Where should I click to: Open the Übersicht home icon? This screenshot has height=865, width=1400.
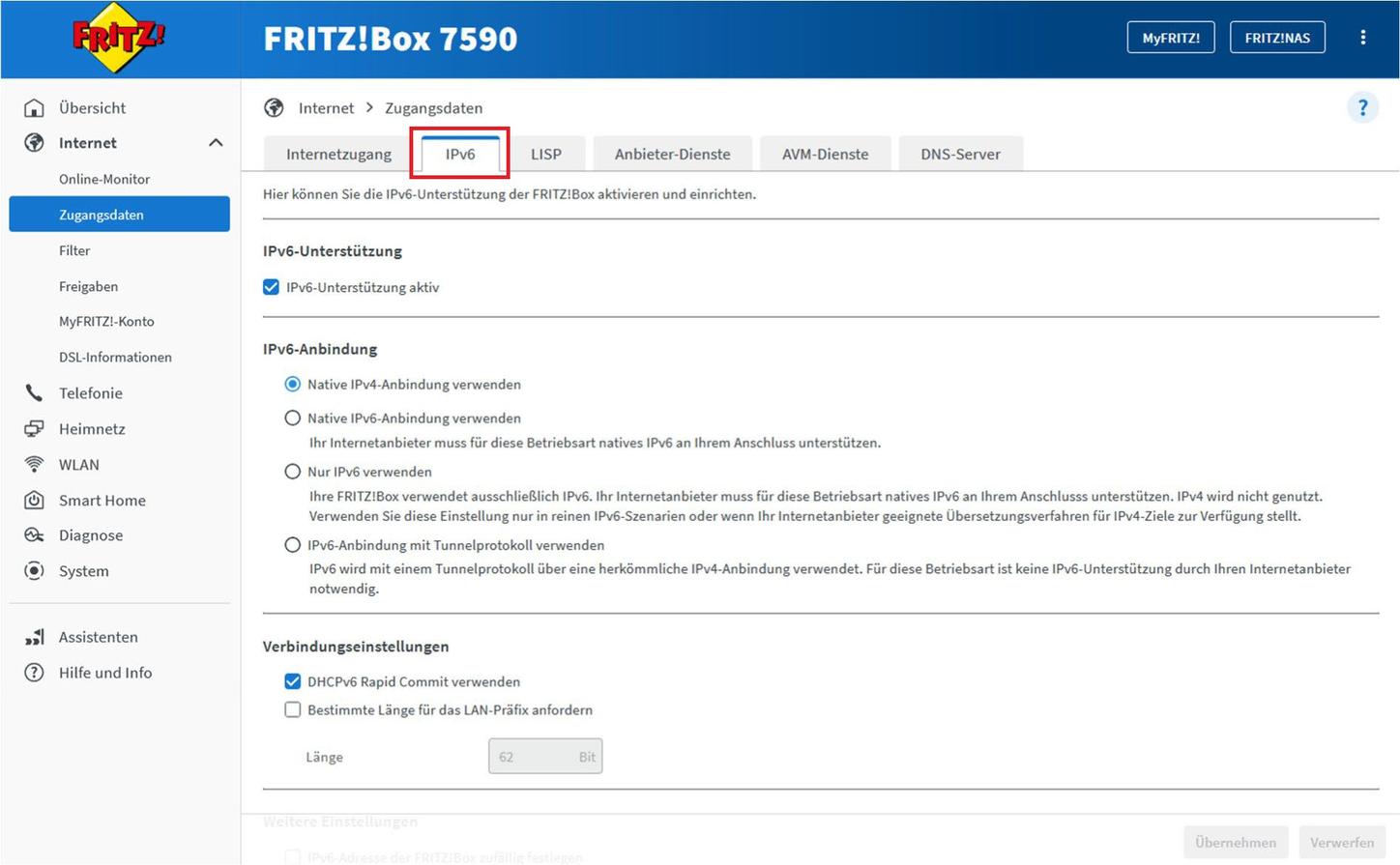pyautogui.click(x=35, y=107)
